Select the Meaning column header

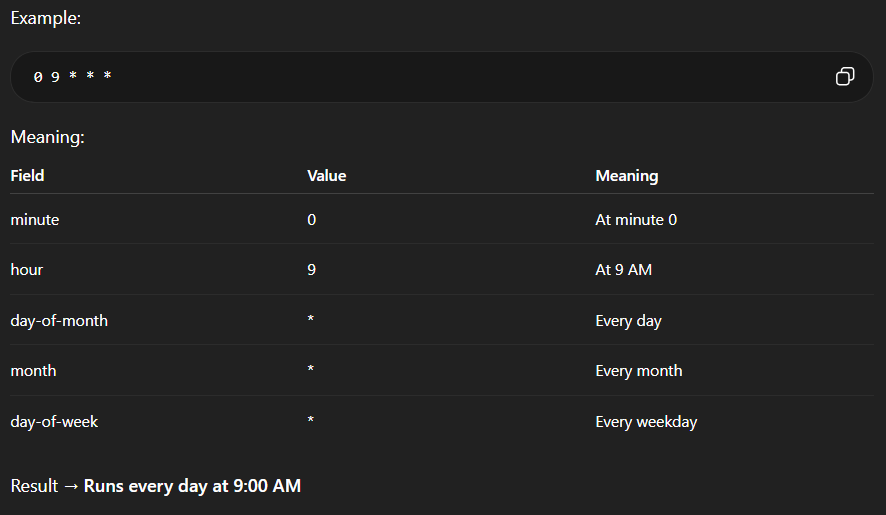coord(626,176)
